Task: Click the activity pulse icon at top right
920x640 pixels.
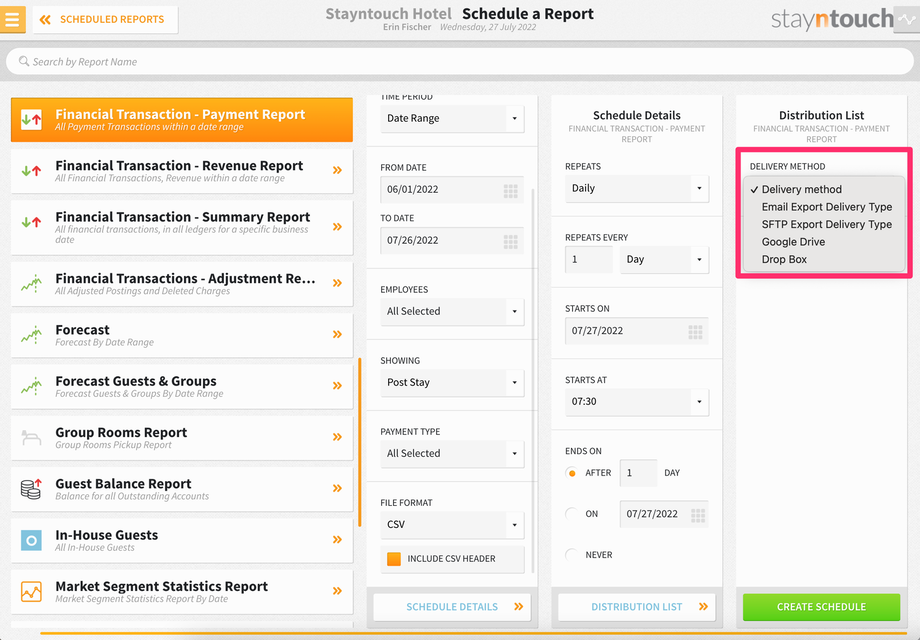Action: coord(907,20)
